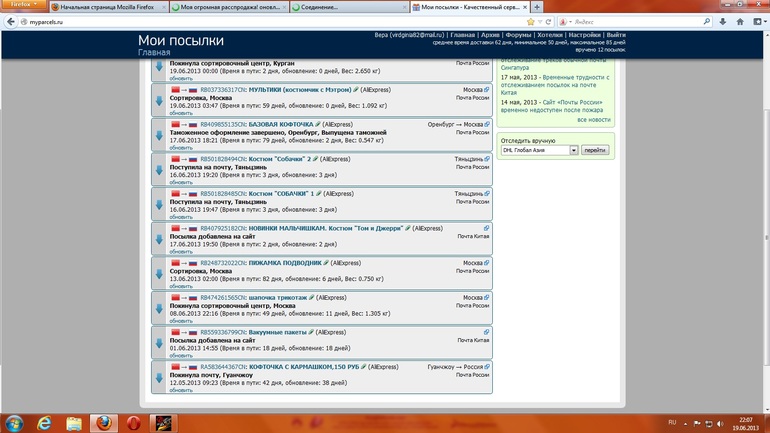The width and height of the screenshot is (770, 433).
Task: Click the pencil icon beside Костюм "Собачки" 2
Action: [x=316, y=159]
